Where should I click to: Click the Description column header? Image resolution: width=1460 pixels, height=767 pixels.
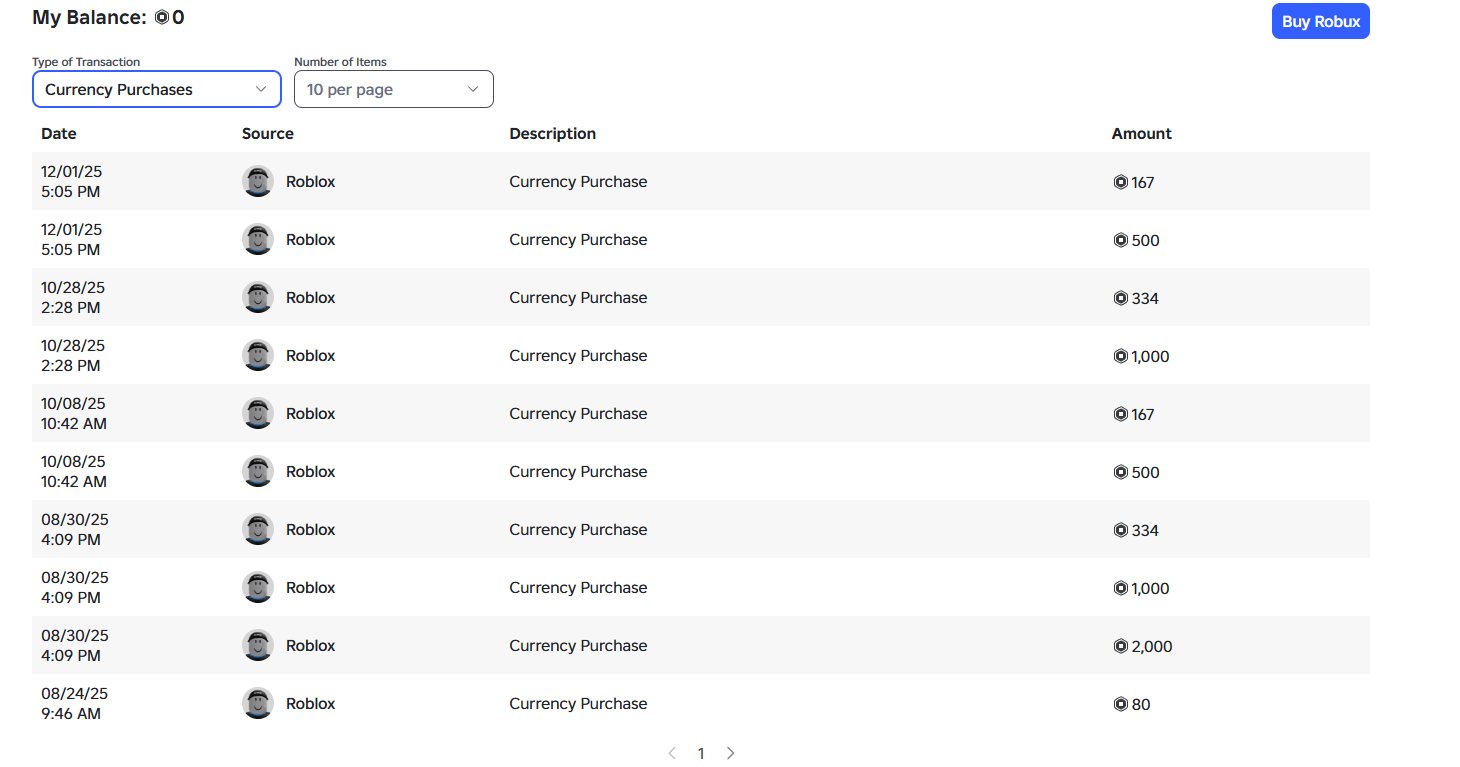[x=552, y=133]
